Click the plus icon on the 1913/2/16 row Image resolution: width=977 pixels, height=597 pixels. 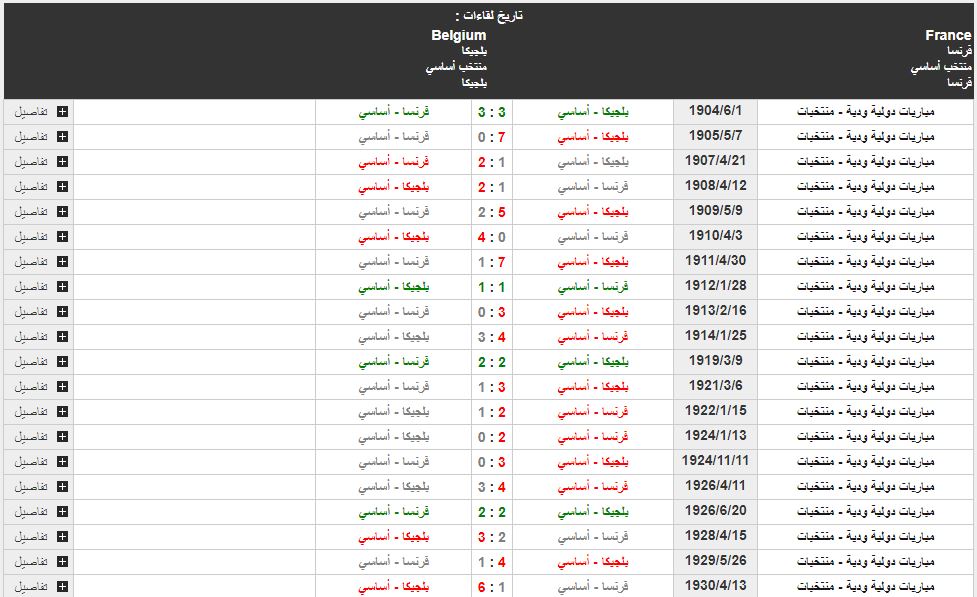tap(62, 312)
